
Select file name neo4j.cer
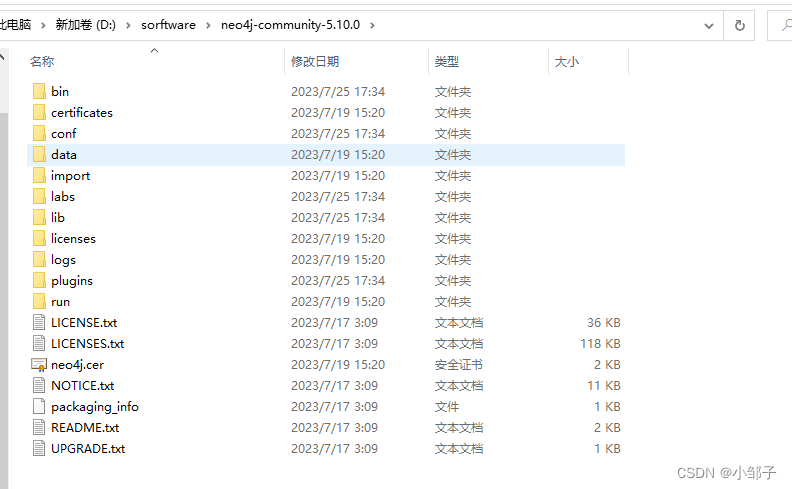point(77,365)
